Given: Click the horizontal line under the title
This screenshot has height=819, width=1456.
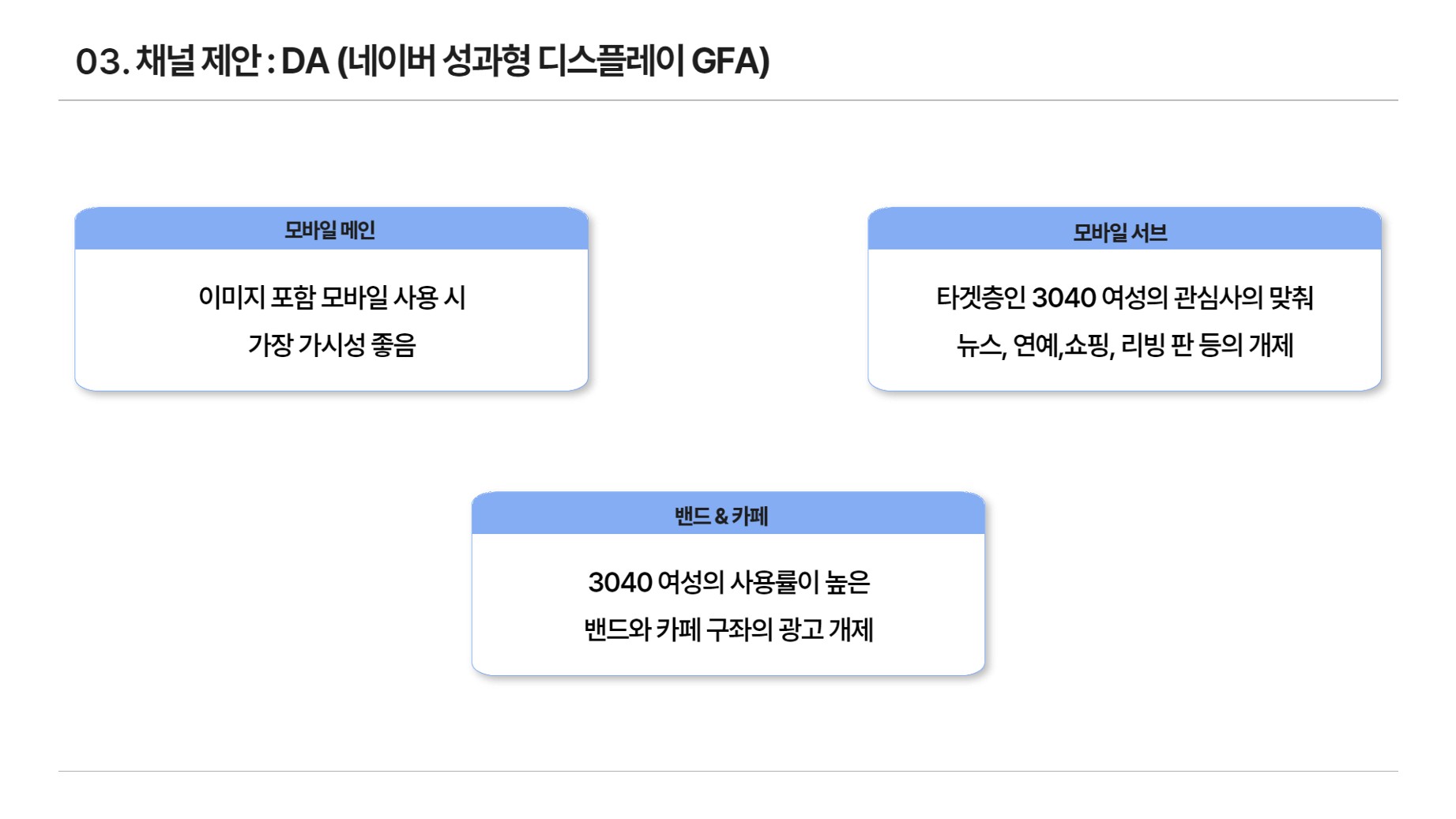Looking at the screenshot, I should [x=728, y=100].
